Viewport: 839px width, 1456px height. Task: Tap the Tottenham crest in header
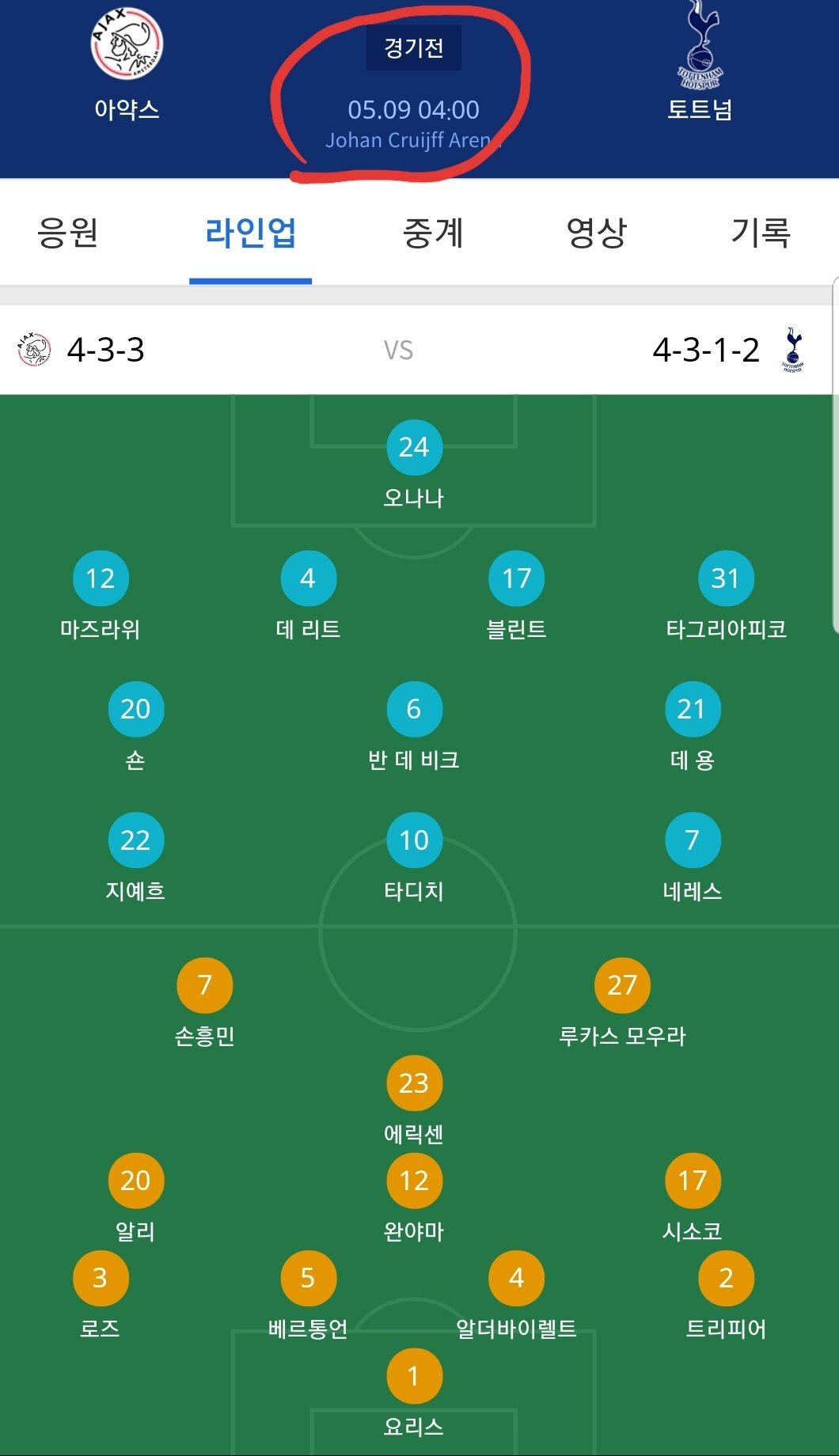(x=700, y=45)
